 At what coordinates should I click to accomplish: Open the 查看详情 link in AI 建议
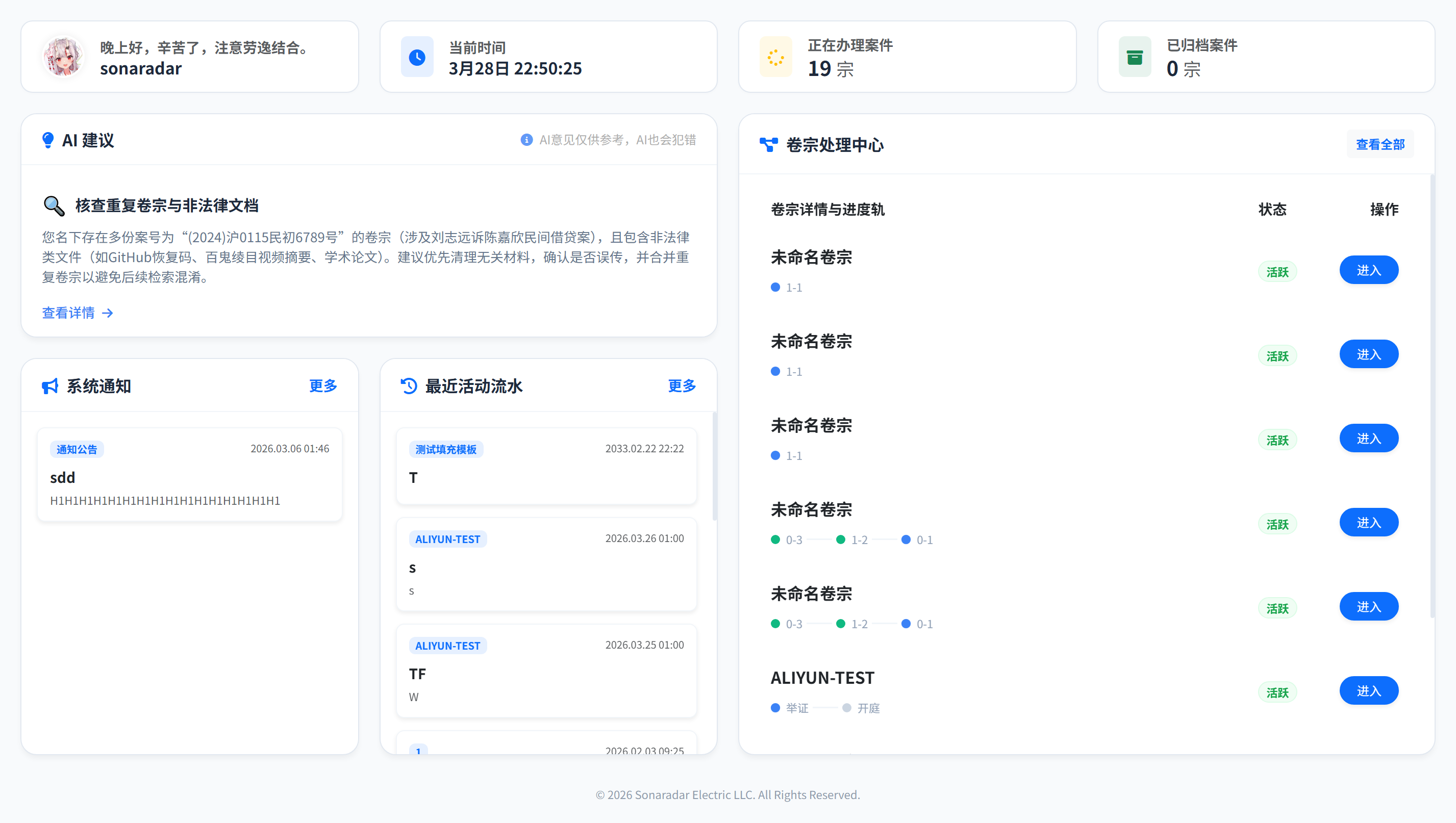tap(69, 313)
